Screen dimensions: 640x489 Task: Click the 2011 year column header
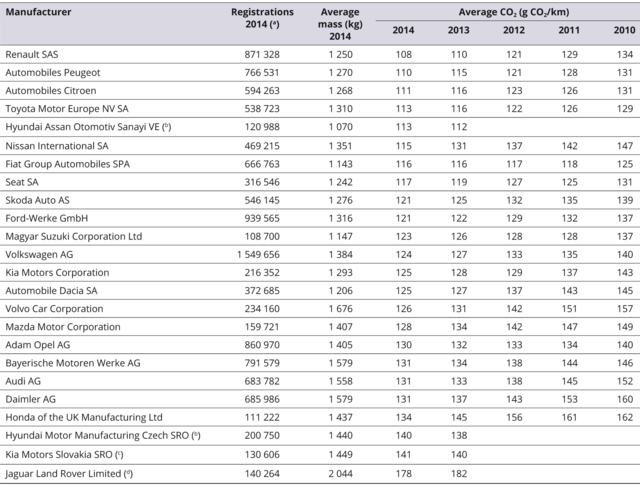pyautogui.click(x=569, y=30)
